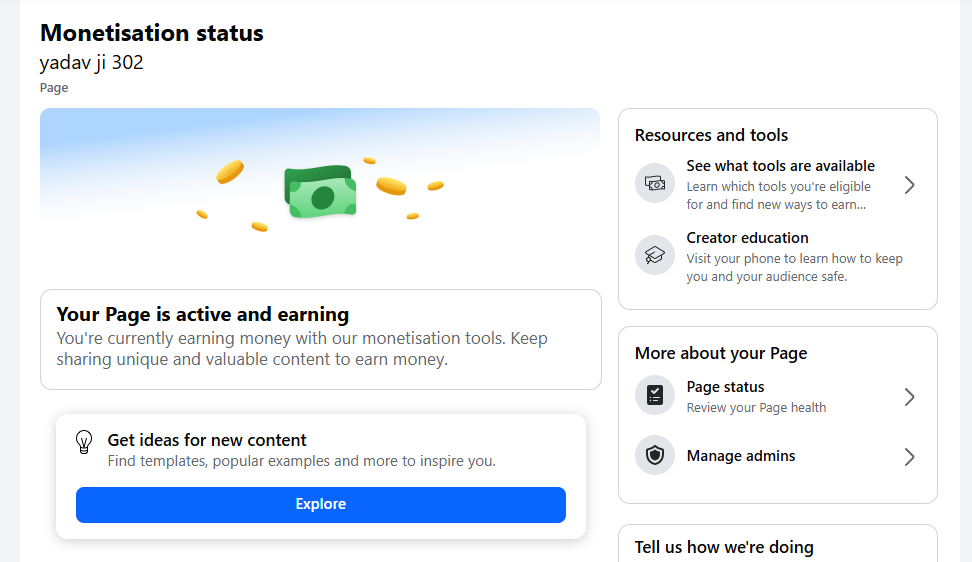Click the green banknote illustration

[x=321, y=192]
